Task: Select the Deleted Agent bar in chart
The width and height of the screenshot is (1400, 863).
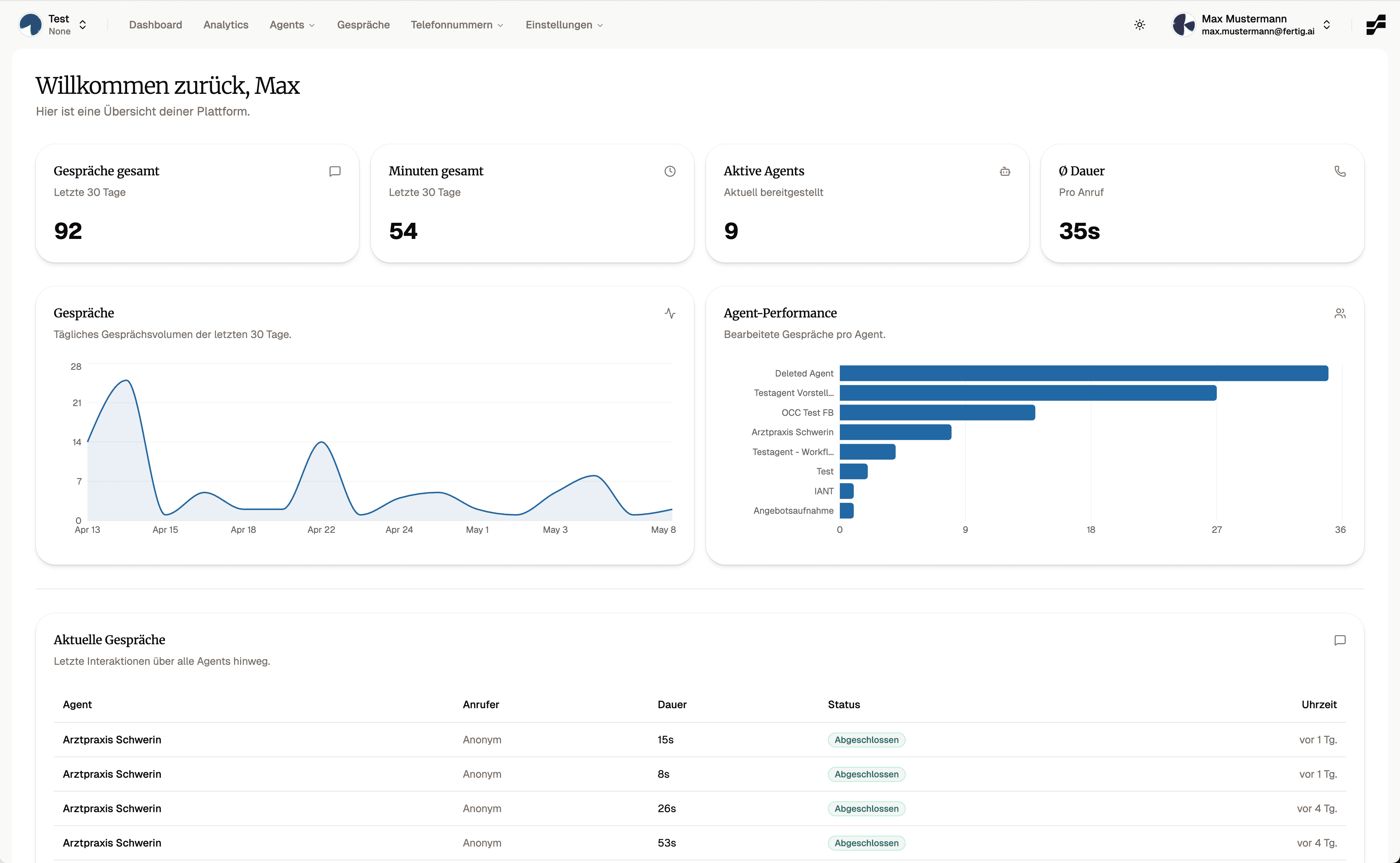Action: coord(1084,373)
